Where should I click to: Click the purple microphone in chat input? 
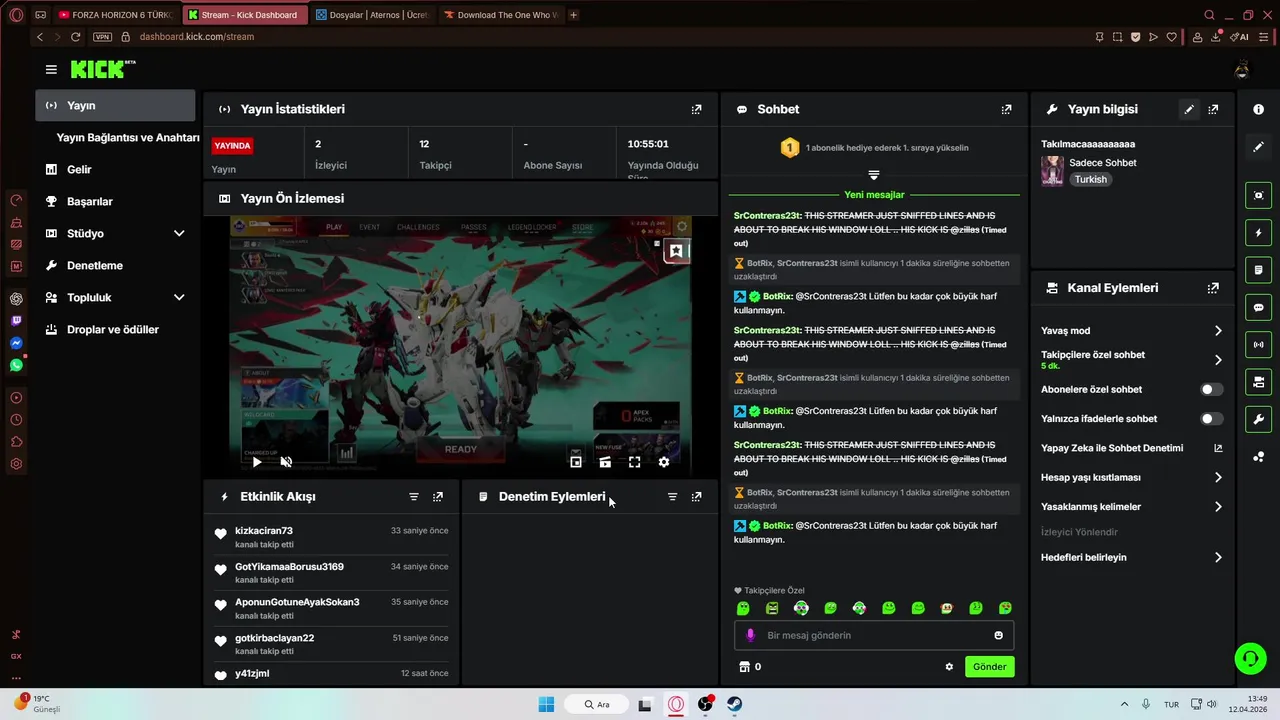[751, 635]
